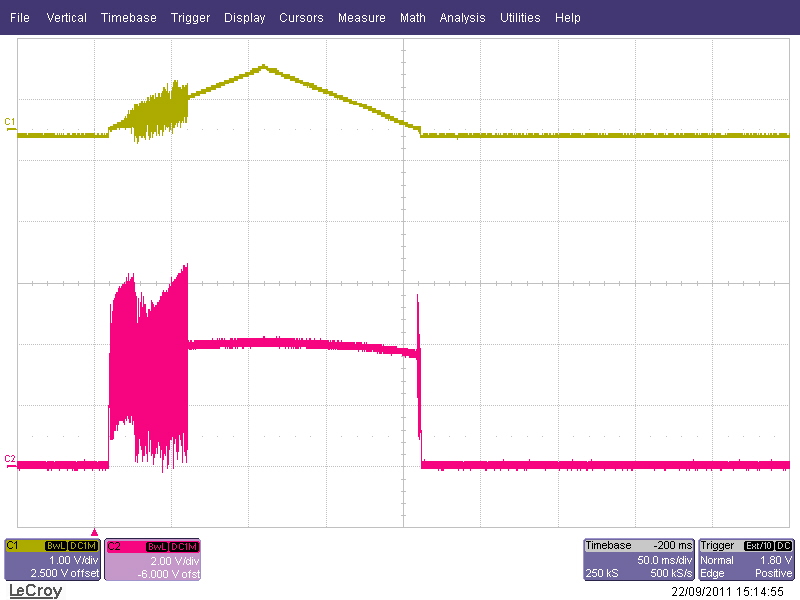Click the Ext/10 badge in Trigger box
The height and width of the screenshot is (600, 800).
point(759,546)
